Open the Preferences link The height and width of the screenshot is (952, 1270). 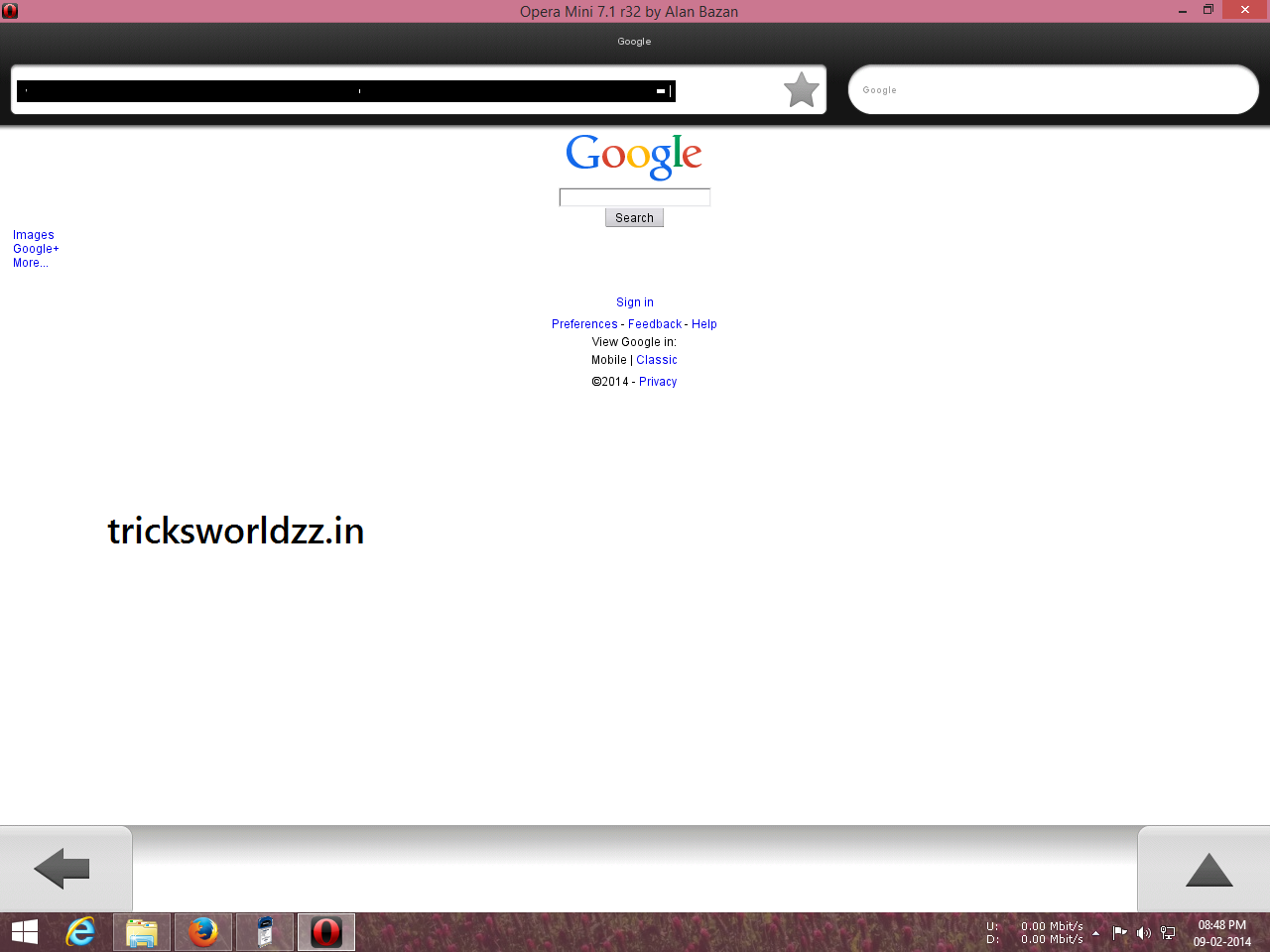click(584, 324)
